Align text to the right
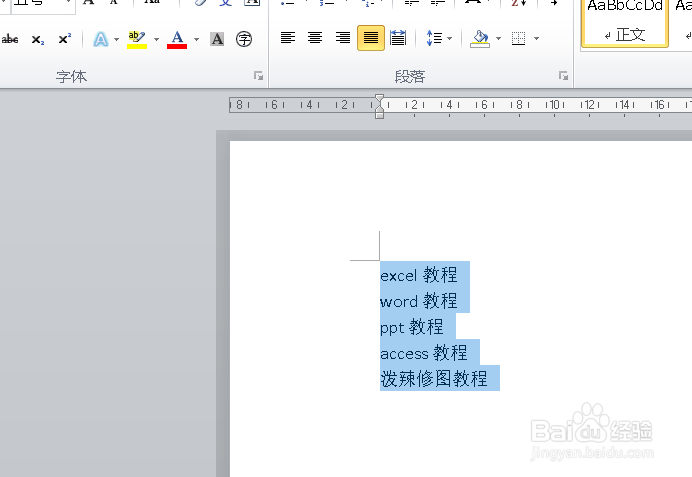Image resolution: width=692 pixels, height=477 pixels. pos(343,38)
